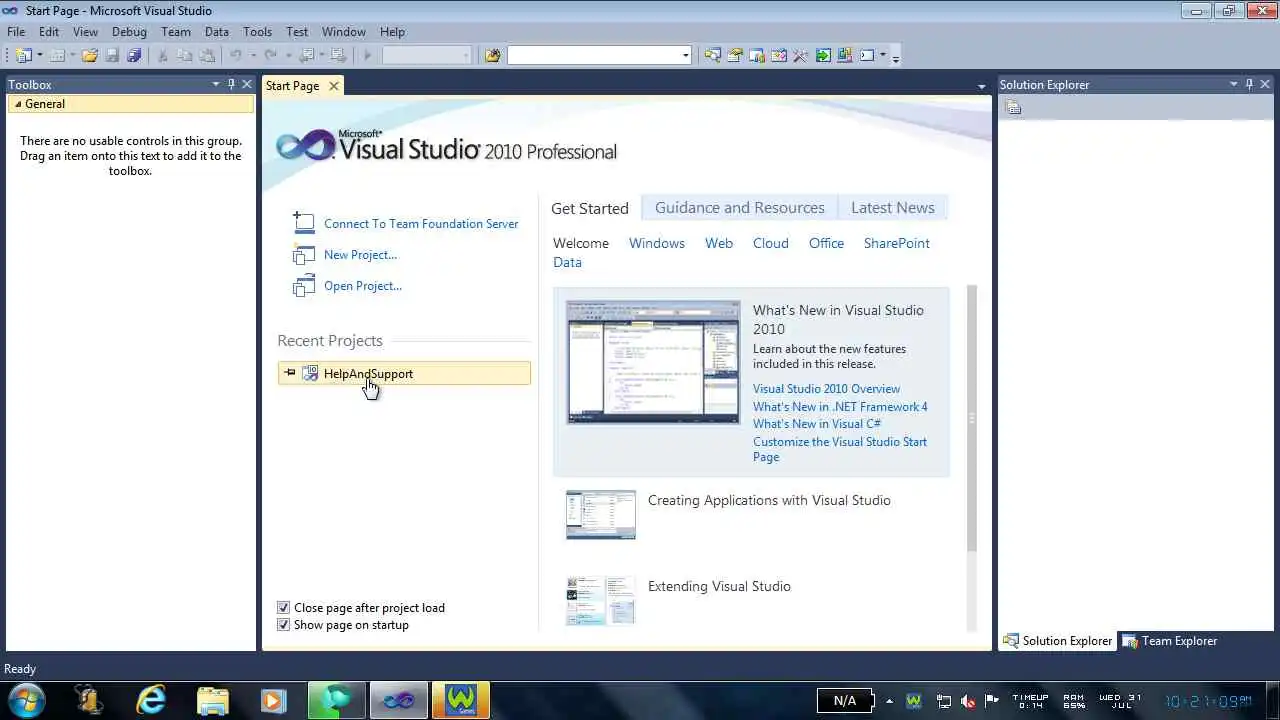
Task: Open the Team menu
Action: point(176,32)
